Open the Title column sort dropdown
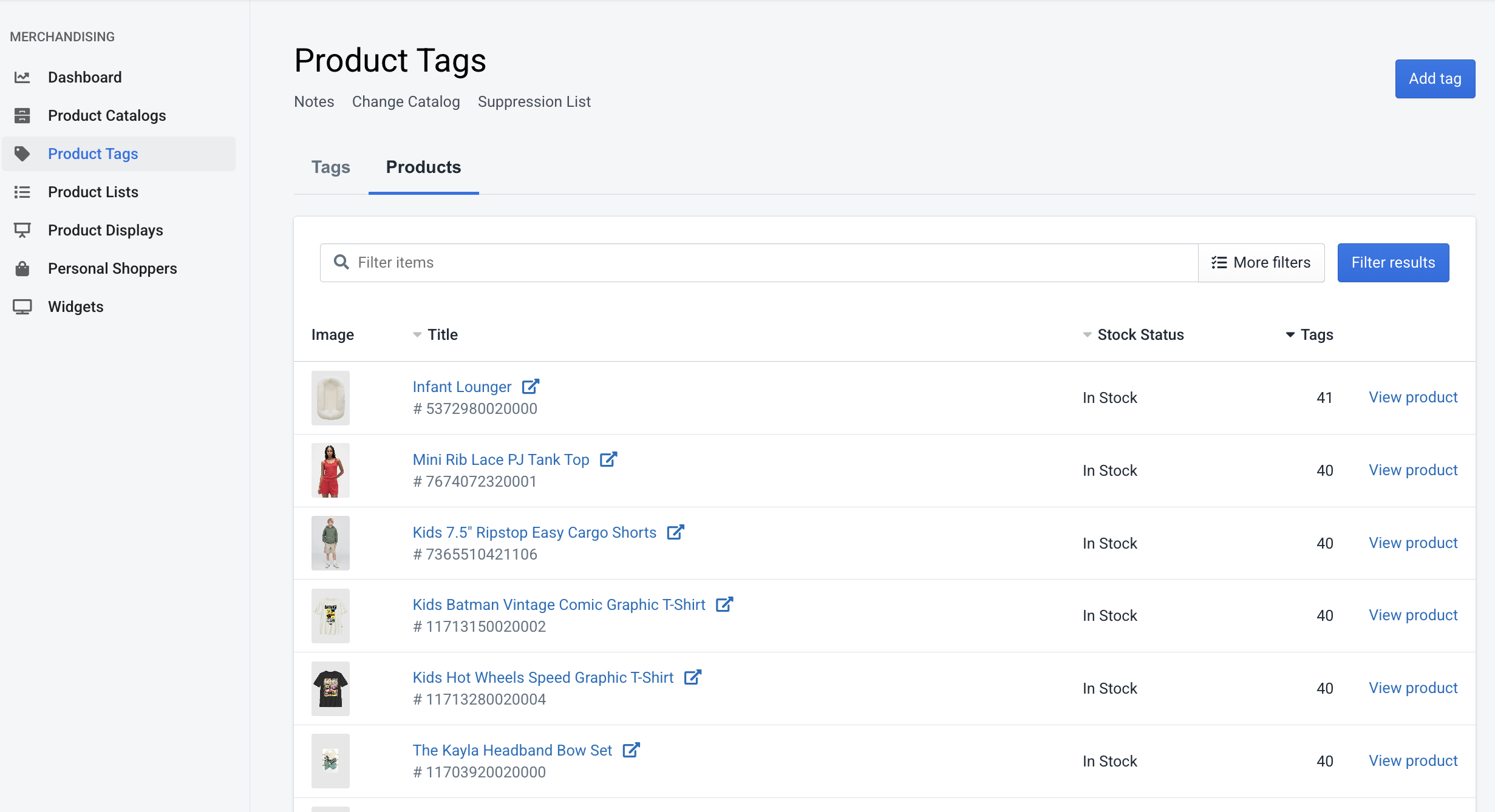This screenshot has width=1495, height=812. pyautogui.click(x=417, y=334)
